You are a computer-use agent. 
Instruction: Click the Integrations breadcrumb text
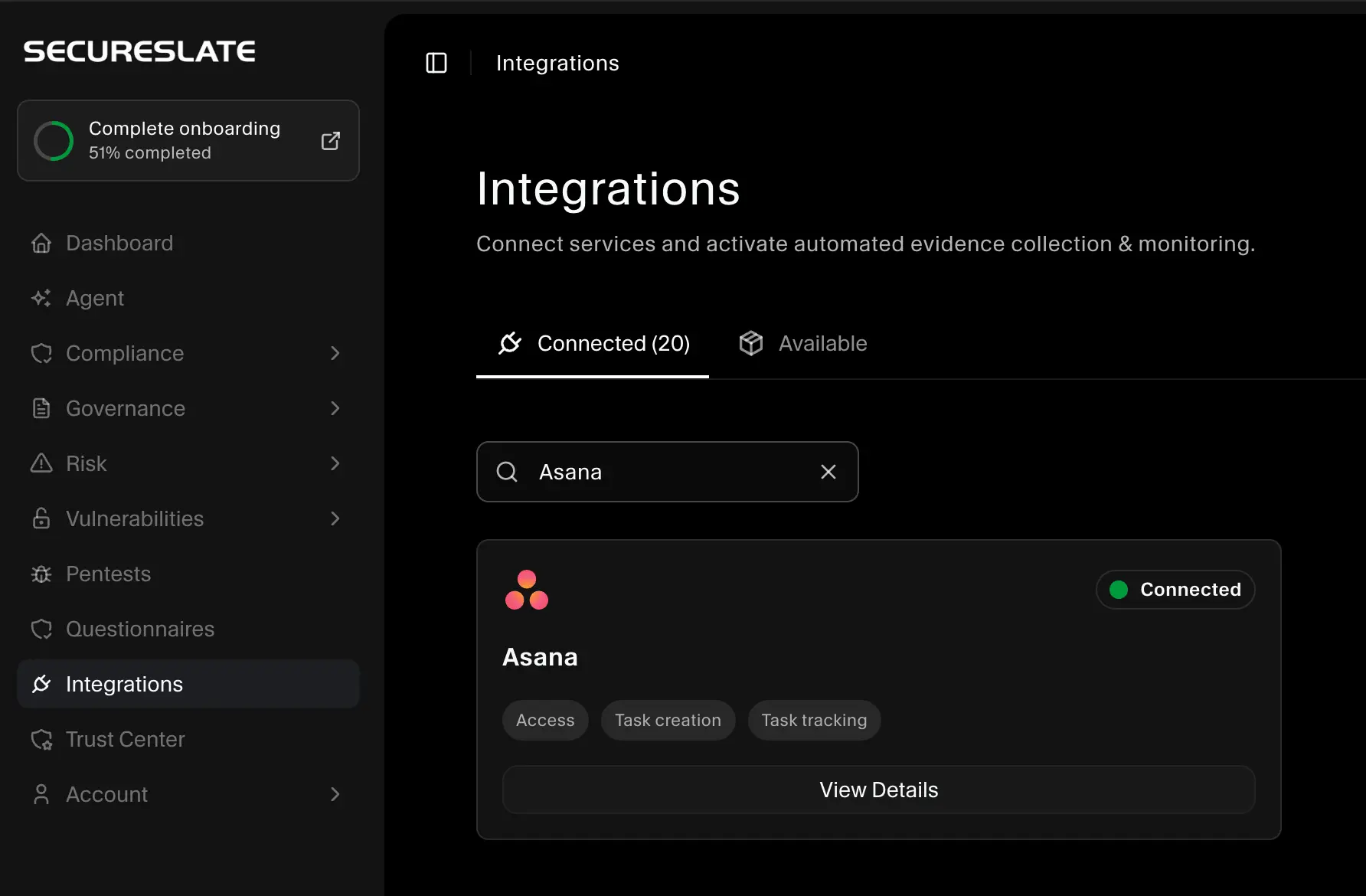pos(557,63)
